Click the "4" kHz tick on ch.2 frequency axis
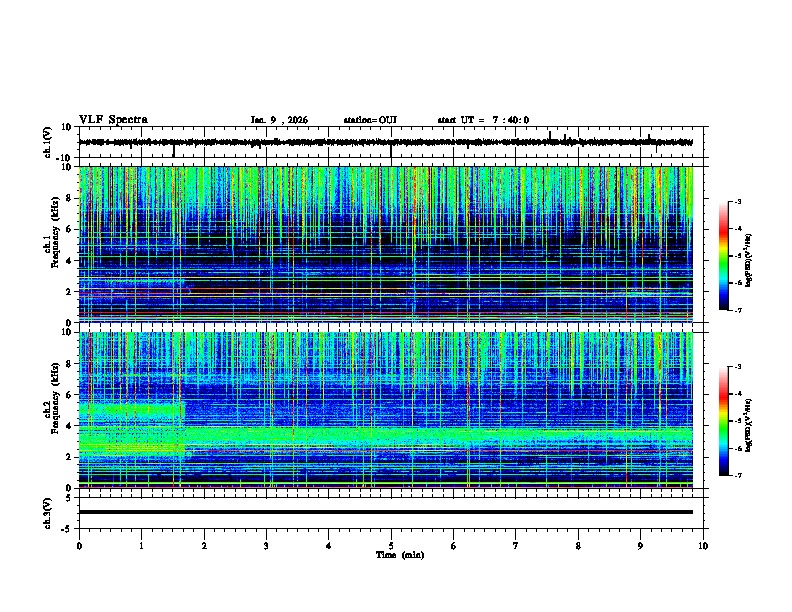Image resolution: width=792 pixels, height=612 pixels. tap(70, 426)
